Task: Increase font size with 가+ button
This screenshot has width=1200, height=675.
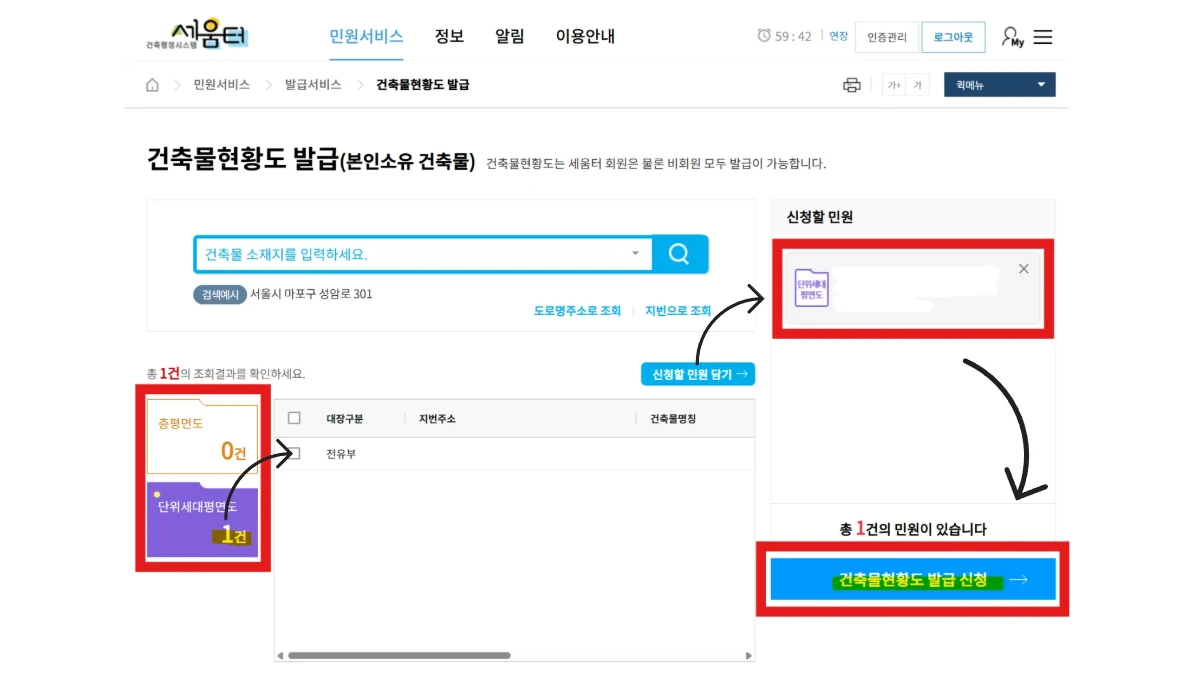Action: coord(894,85)
